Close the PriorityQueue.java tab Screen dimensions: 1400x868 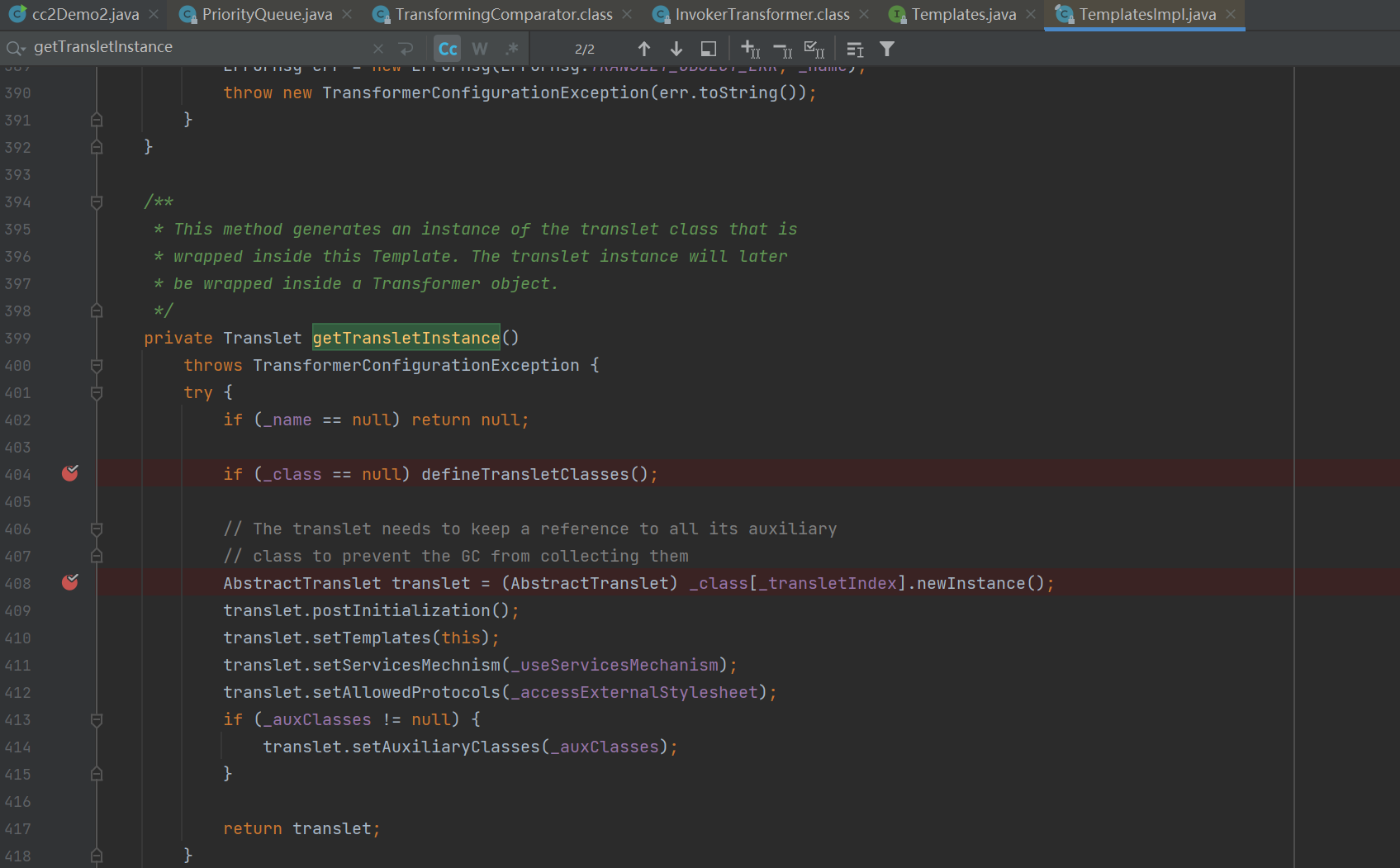[x=347, y=14]
